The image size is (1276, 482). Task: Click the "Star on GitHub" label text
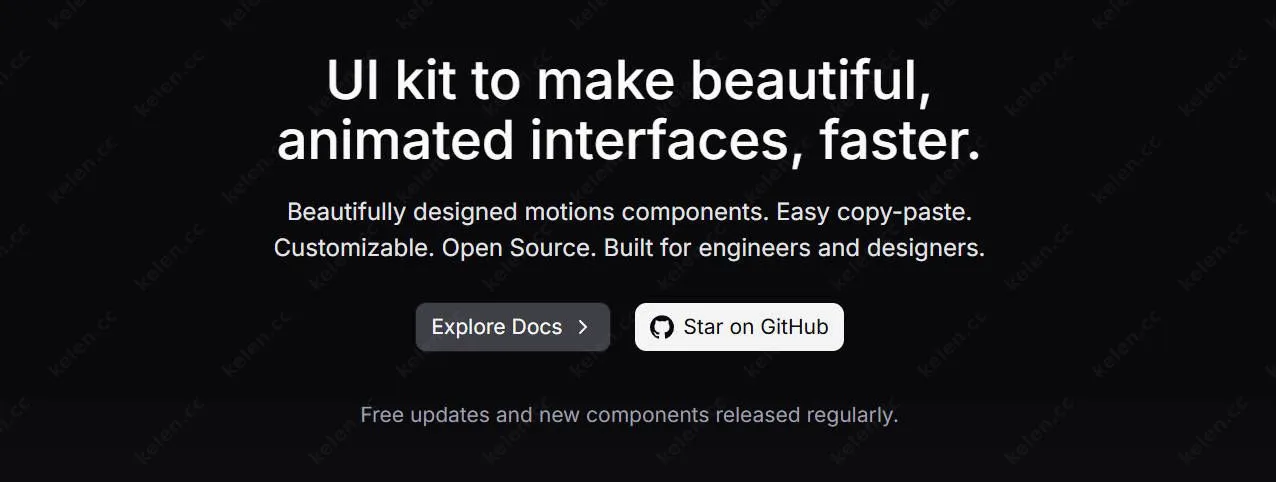[755, 327]
